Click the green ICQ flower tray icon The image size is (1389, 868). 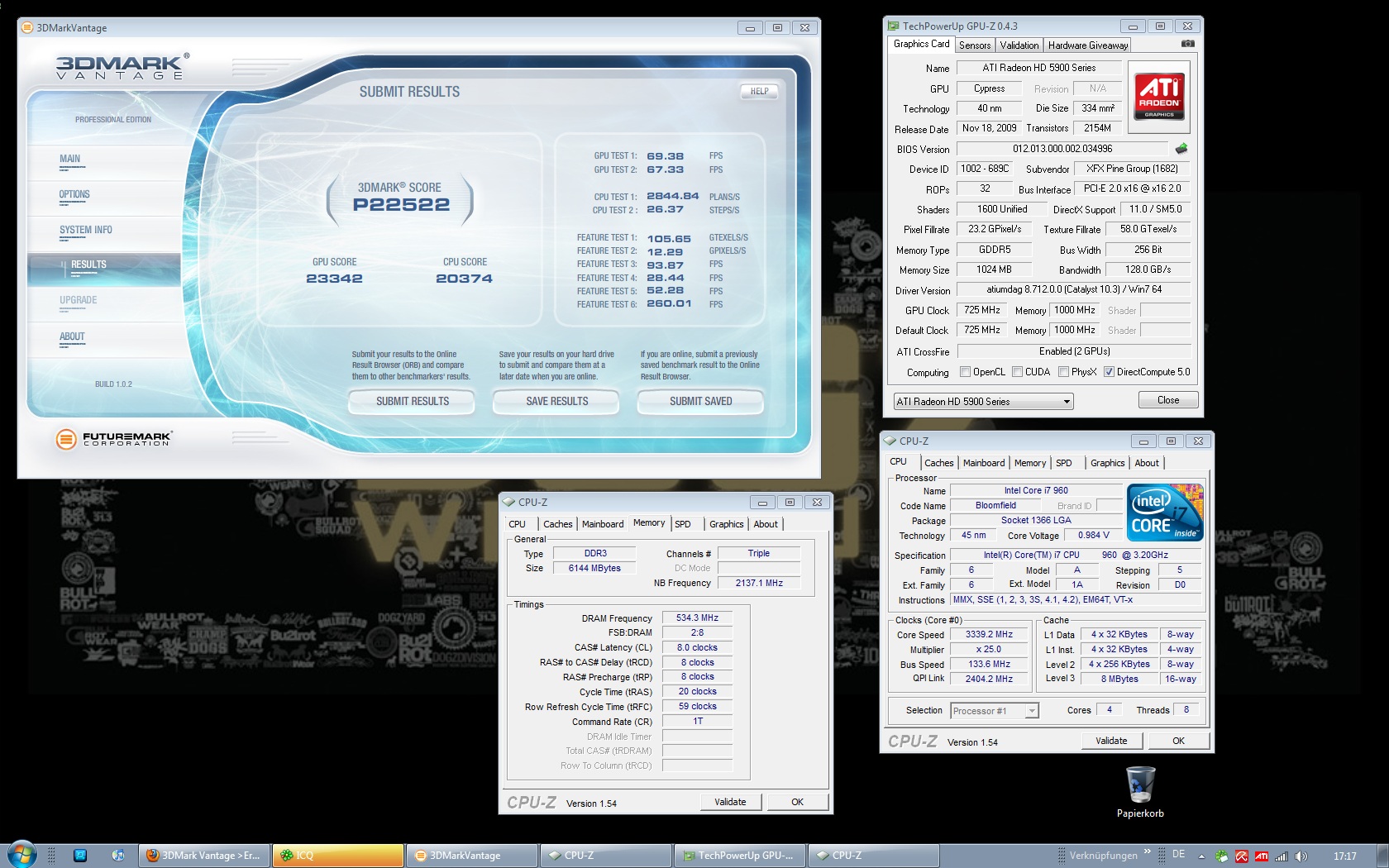click(1222, 856)
